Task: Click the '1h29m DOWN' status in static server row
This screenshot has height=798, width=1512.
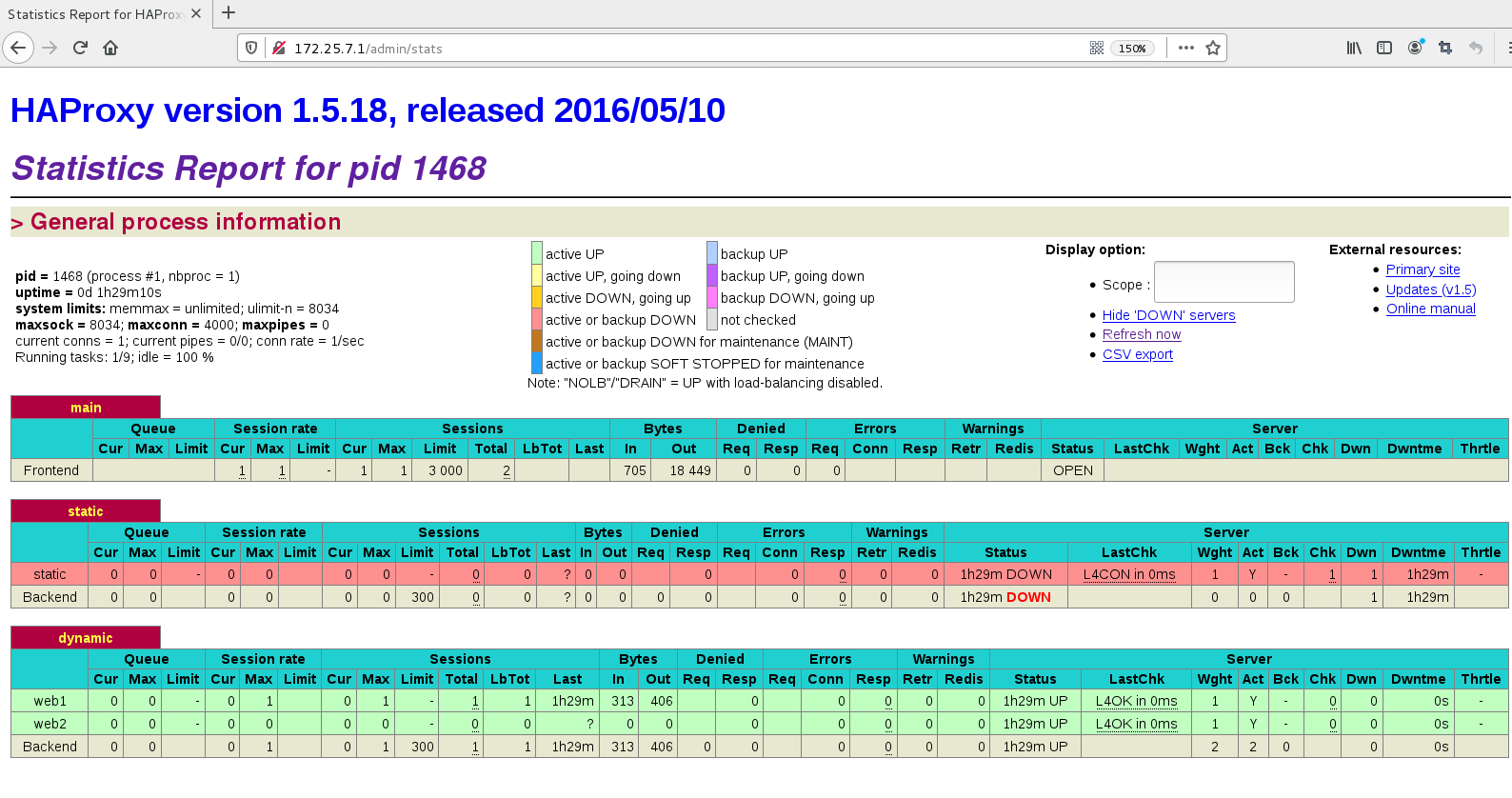Action: tap(1006, 574)
